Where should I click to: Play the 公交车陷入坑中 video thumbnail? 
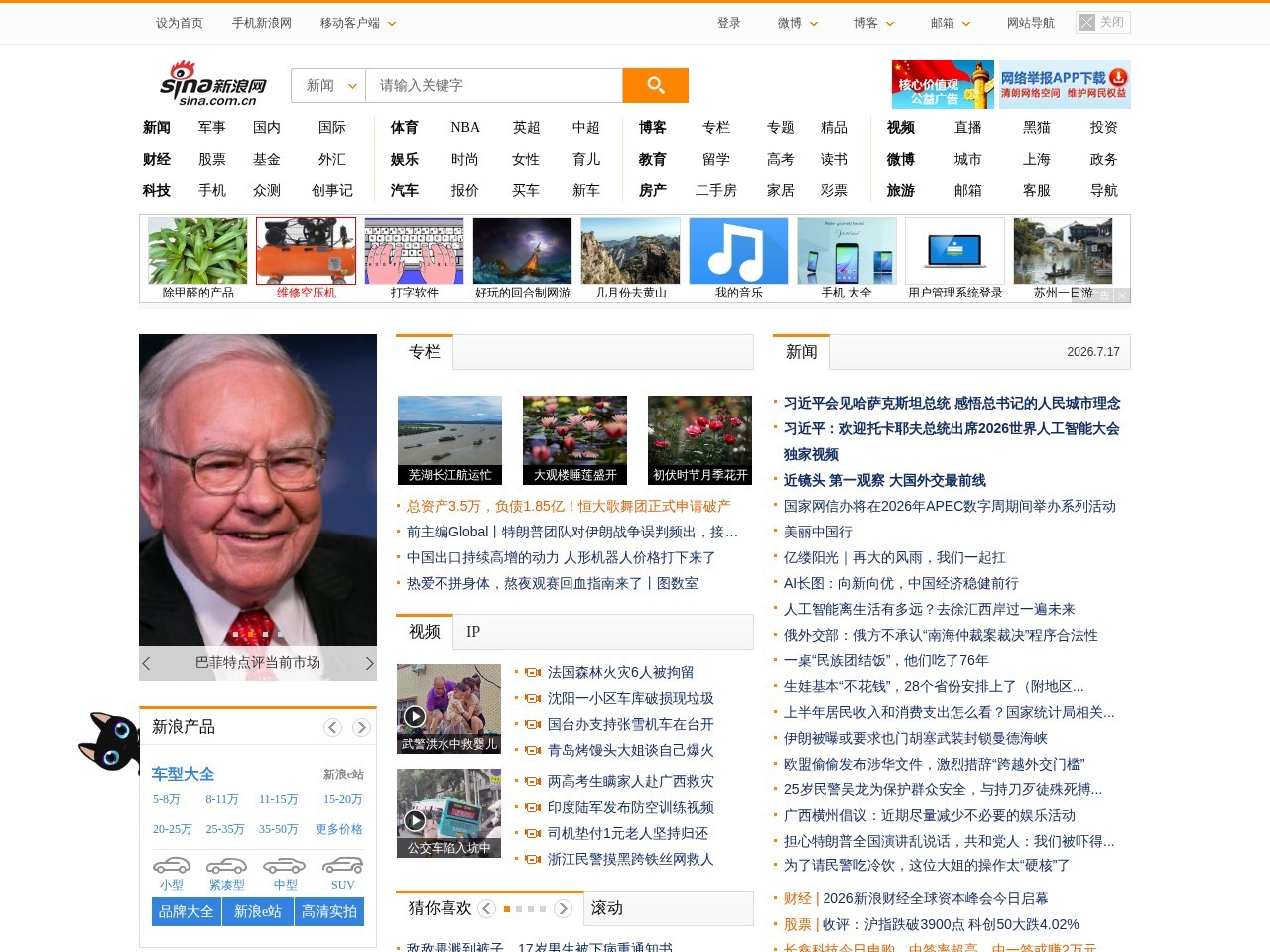(448, 813)
